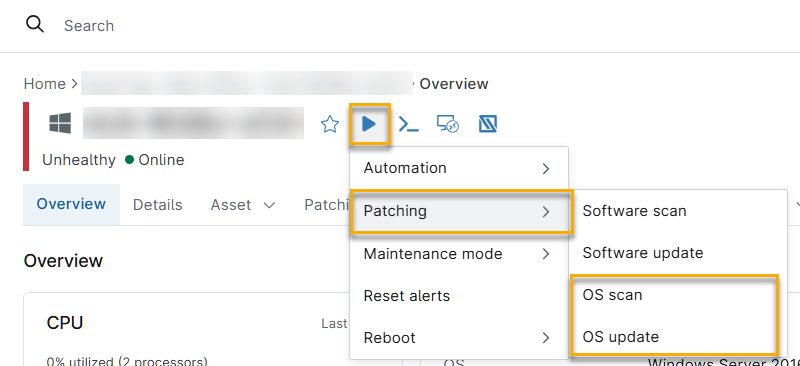
Task: Open the play actions menu icon
Action: pos(369,124)
